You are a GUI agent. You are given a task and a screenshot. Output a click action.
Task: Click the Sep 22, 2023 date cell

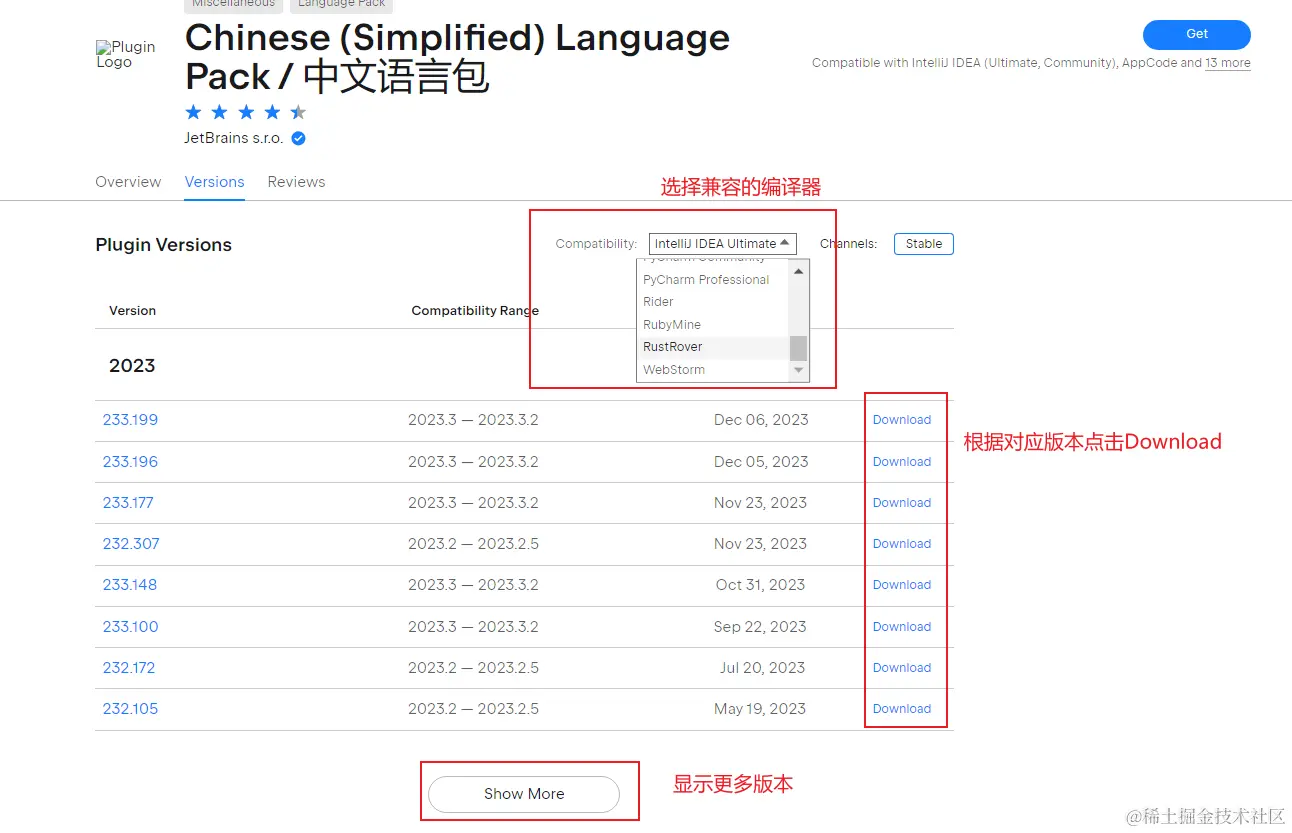point(760,627)
